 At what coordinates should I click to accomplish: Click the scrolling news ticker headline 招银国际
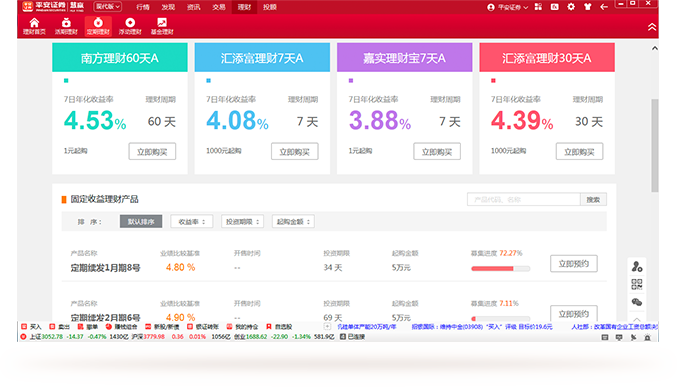point(482,327)
